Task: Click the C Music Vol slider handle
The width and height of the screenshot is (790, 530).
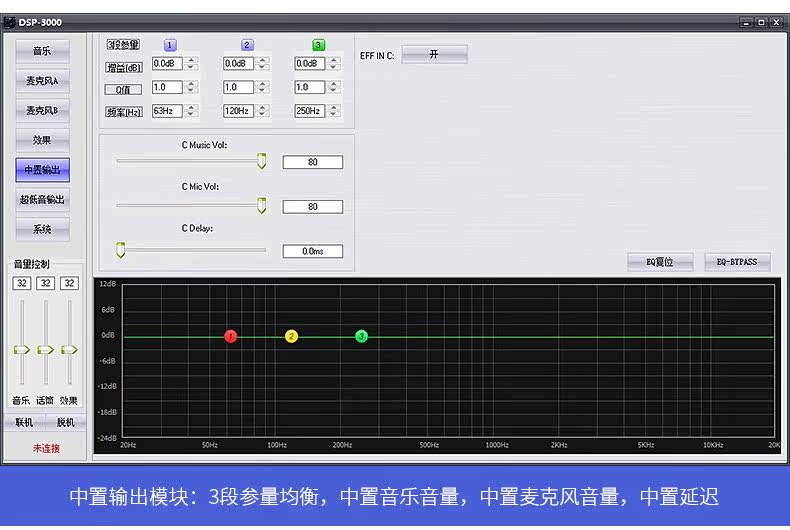Action: pos(261,161)
